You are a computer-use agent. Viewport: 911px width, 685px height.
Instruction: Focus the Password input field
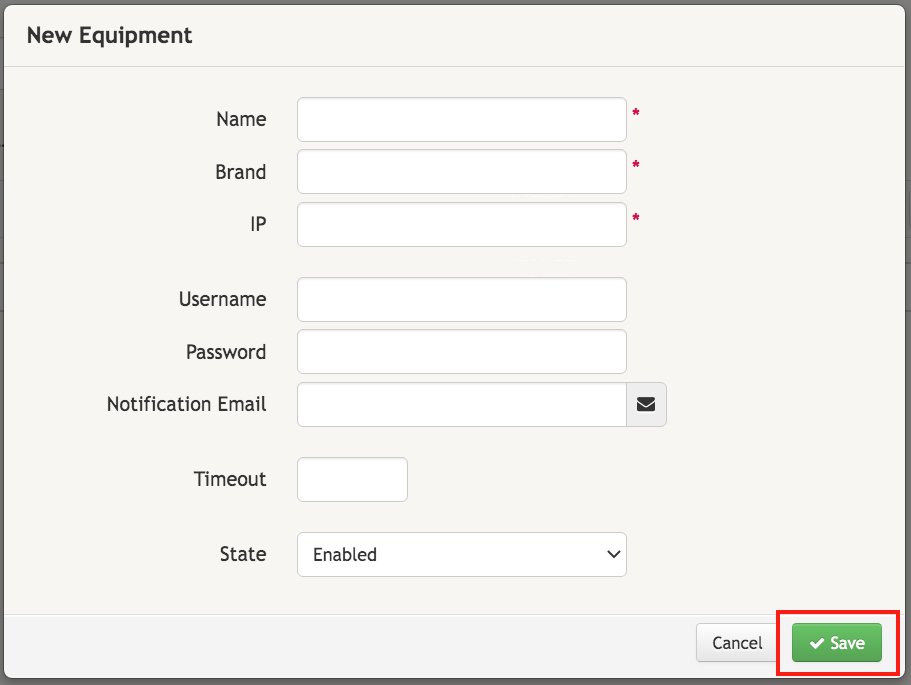(460, 351)
